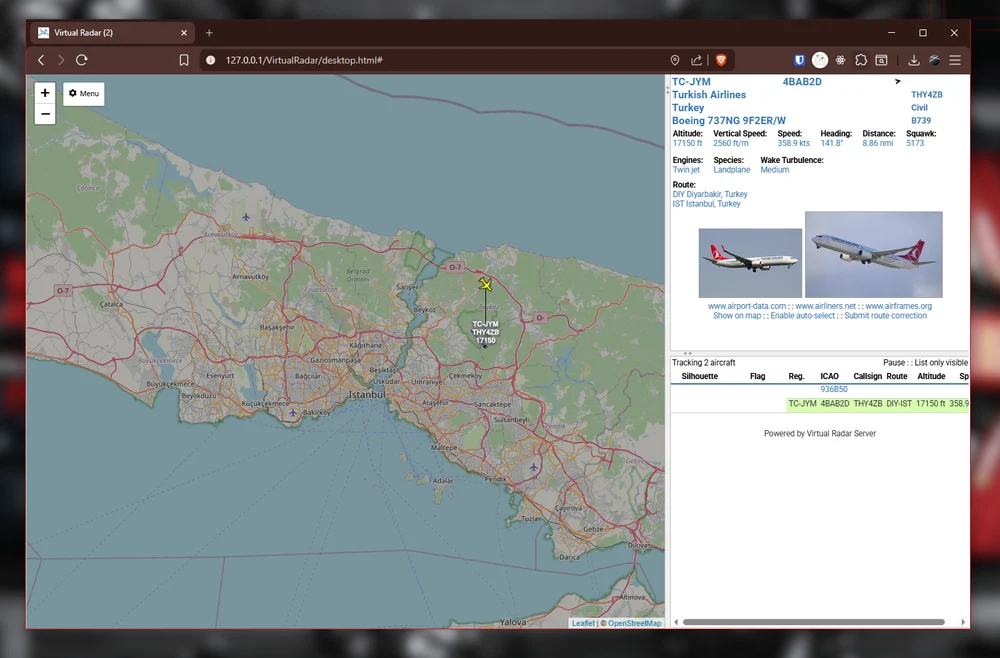This screenshot has width=1000, height=658.
Task: Click Submit route correction link
Action: [885, 316]
